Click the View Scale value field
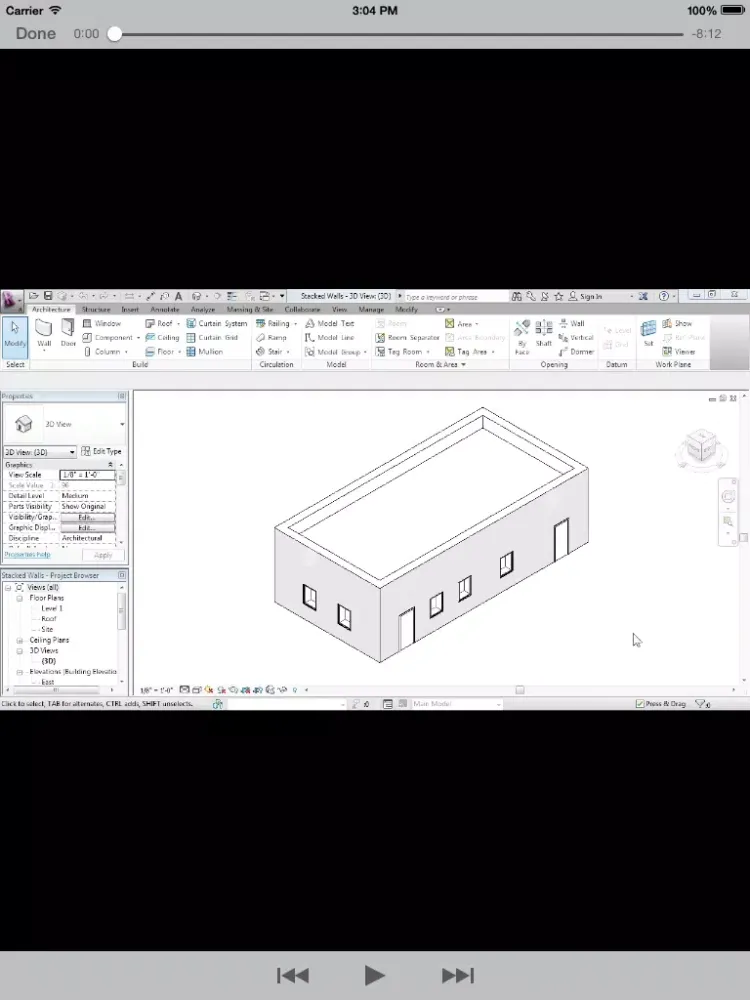 [87, 474]
